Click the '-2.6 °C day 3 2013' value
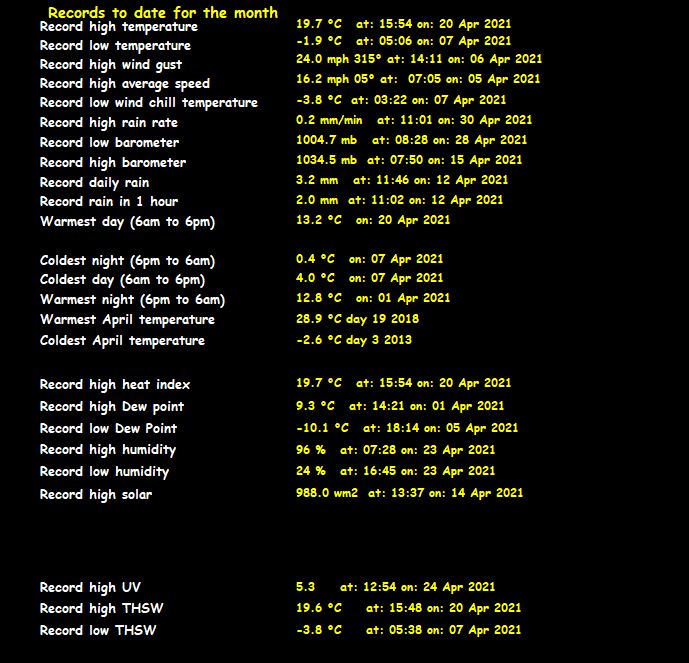 (354, 341)
